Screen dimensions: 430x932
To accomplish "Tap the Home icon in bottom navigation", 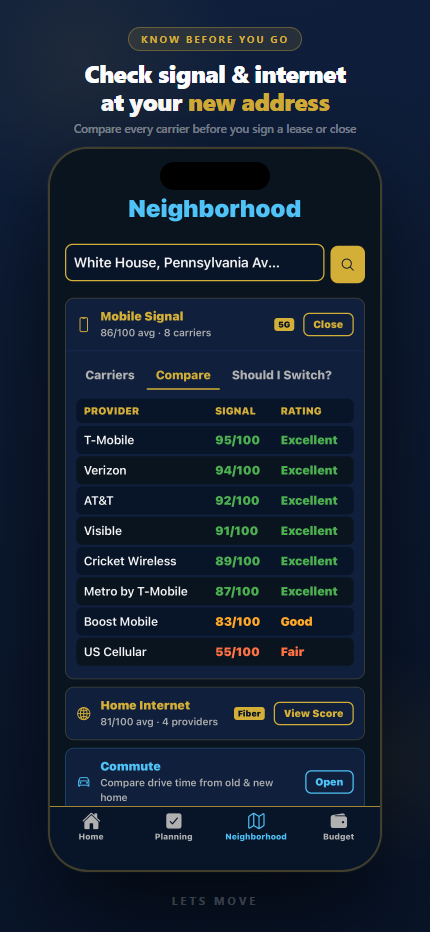I will pos(91,821).
